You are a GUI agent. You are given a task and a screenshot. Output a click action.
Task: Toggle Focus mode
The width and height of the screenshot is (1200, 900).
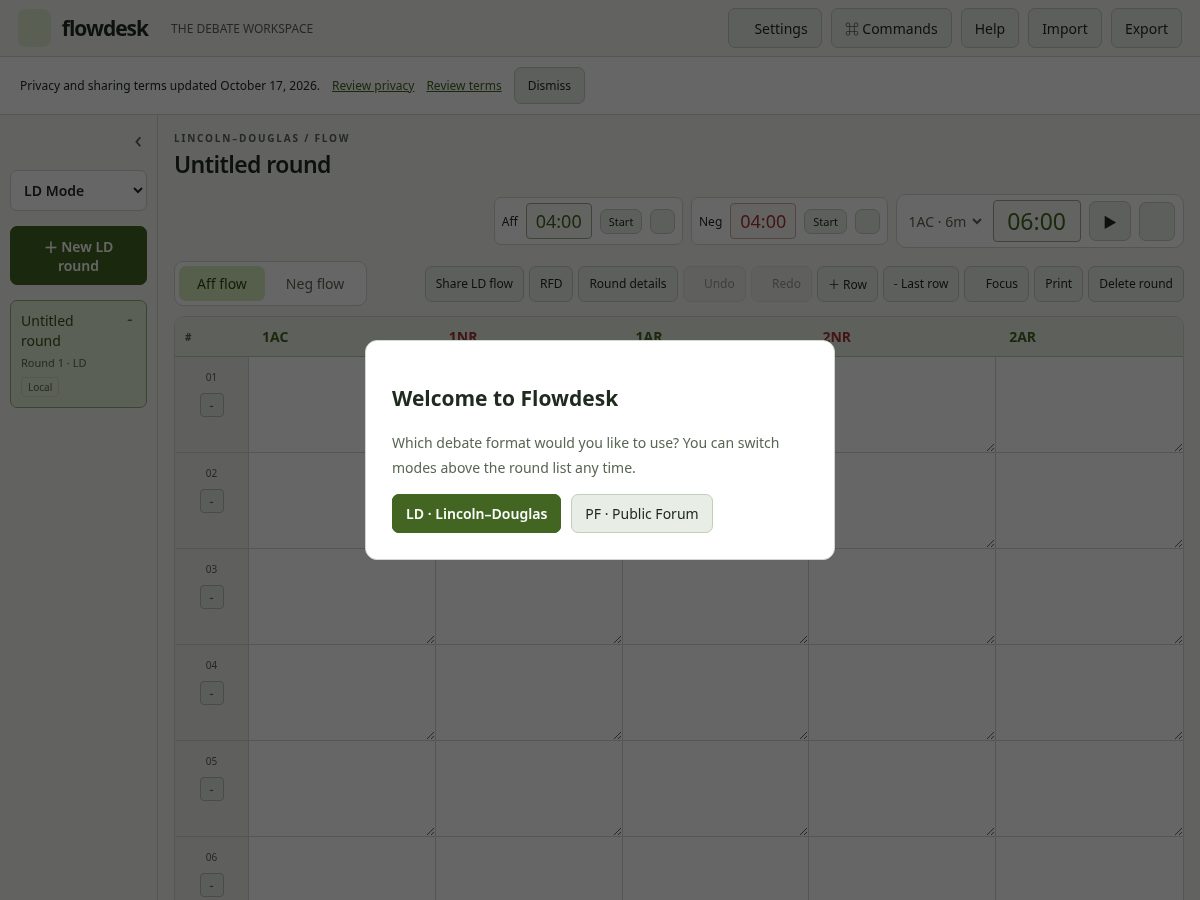[x=996, y=284]
